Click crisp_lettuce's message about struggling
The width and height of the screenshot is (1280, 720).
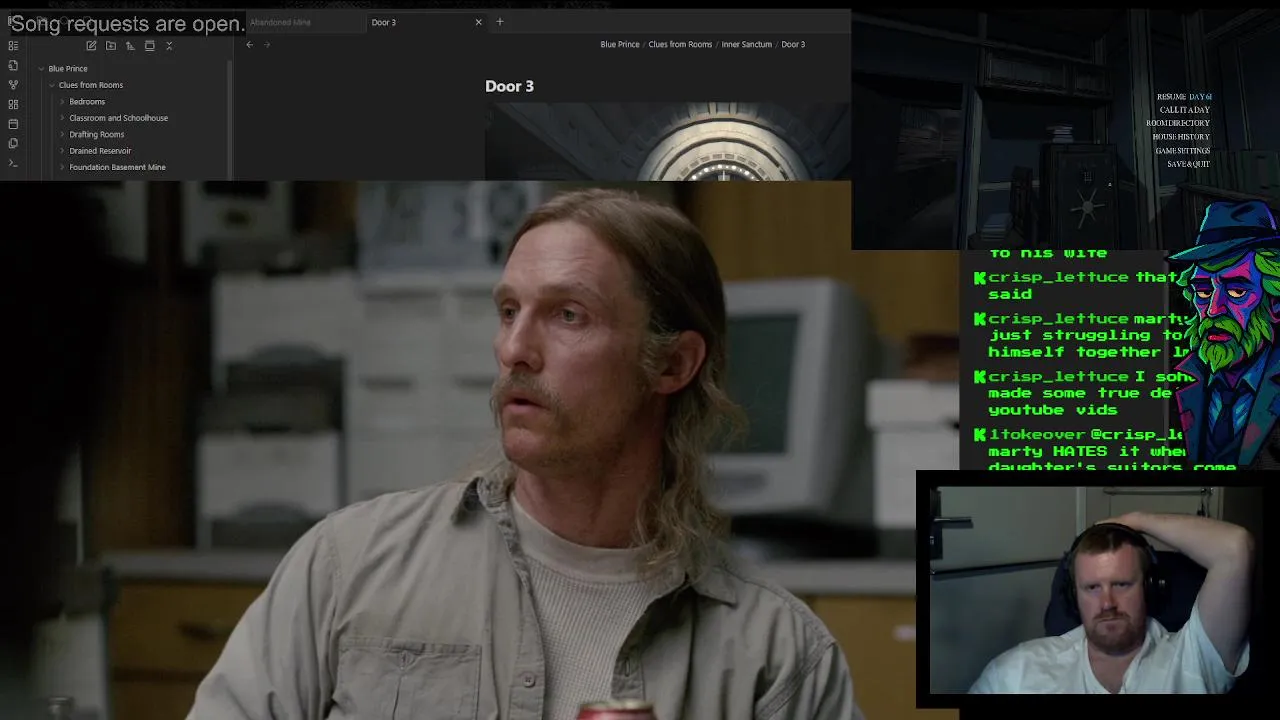[x=1080, y=335]
